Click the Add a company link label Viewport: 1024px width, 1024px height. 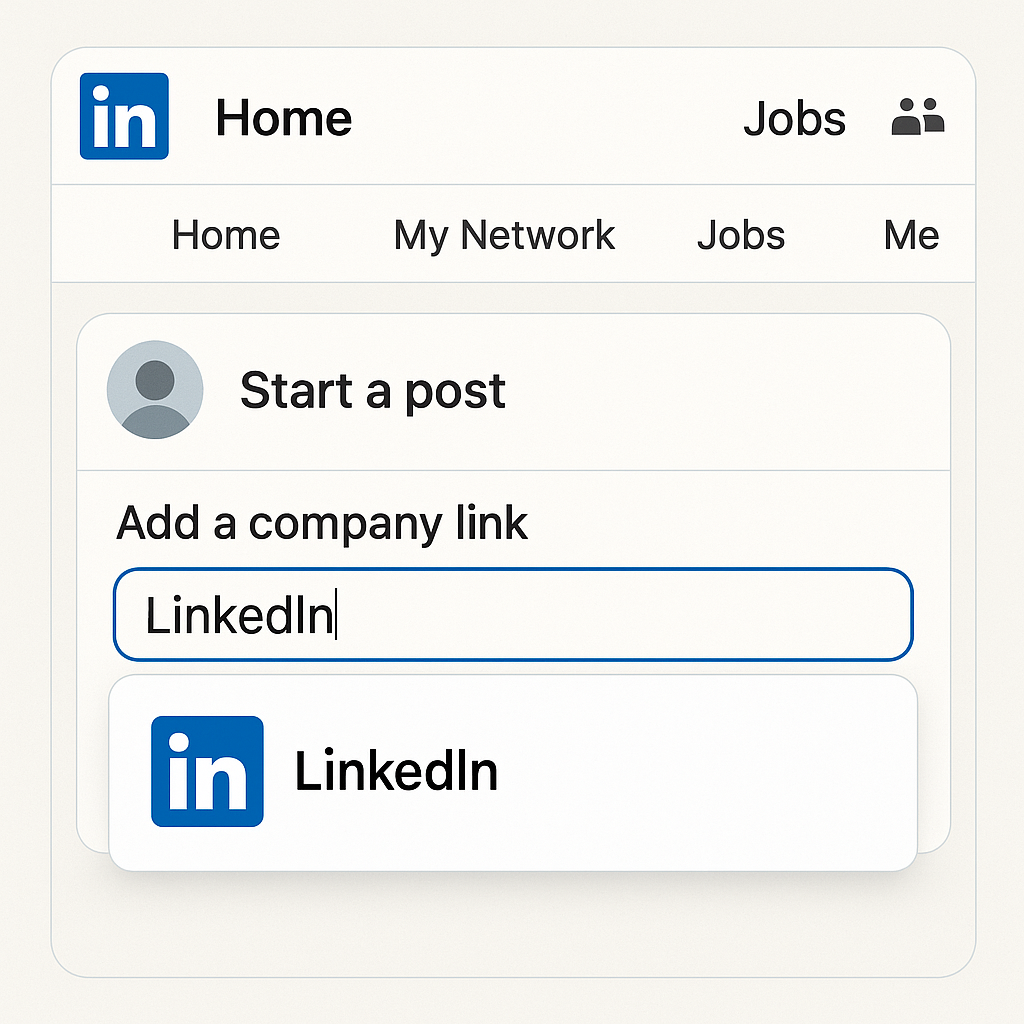pos(322,523)
